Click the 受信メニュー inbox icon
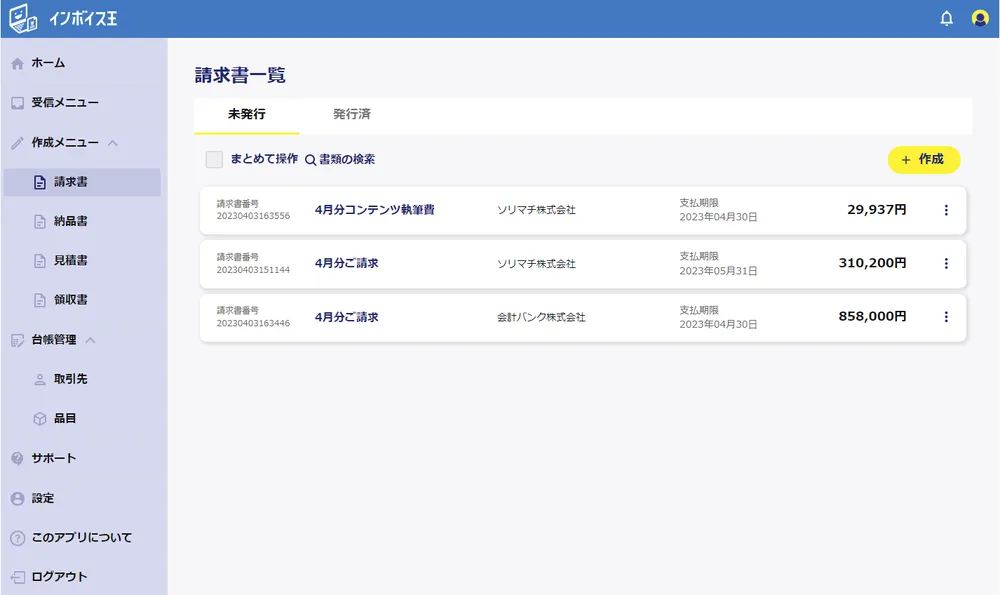The height and width of the screenshot is (595, 1000). tap(18, 103)
